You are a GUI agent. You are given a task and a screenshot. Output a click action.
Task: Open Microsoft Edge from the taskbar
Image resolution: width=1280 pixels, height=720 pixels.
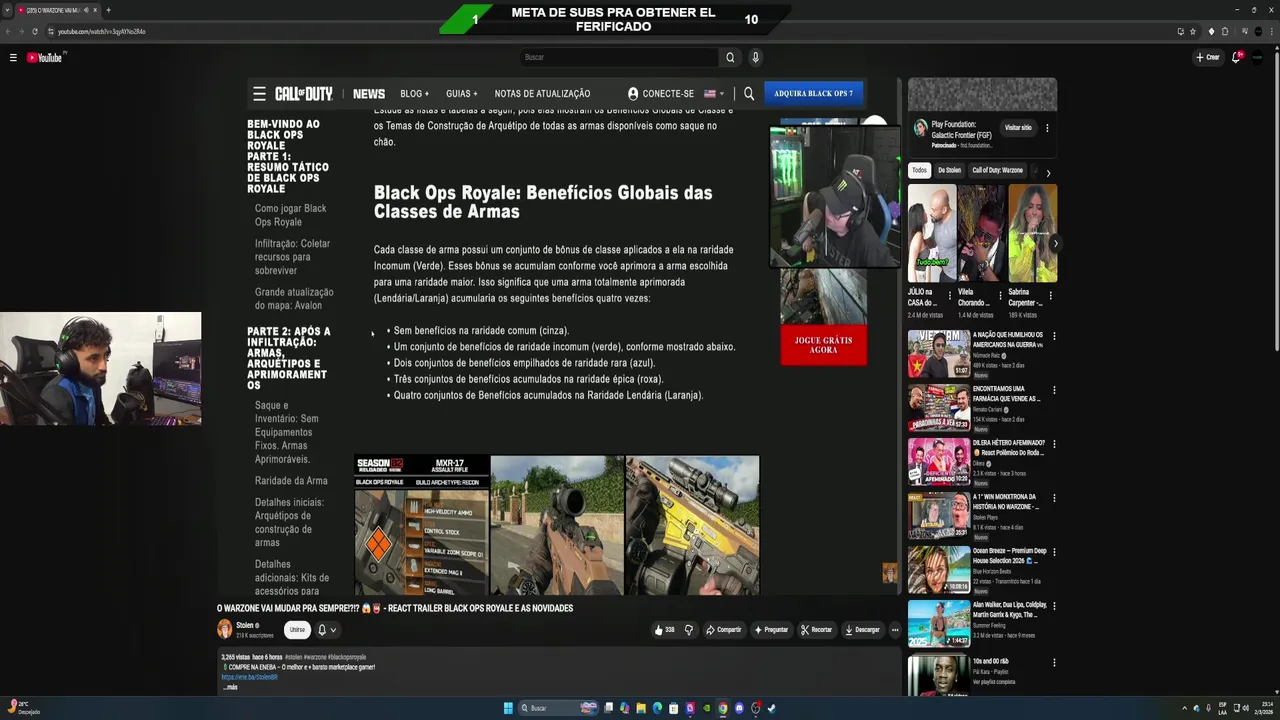(x=657, y=708)
